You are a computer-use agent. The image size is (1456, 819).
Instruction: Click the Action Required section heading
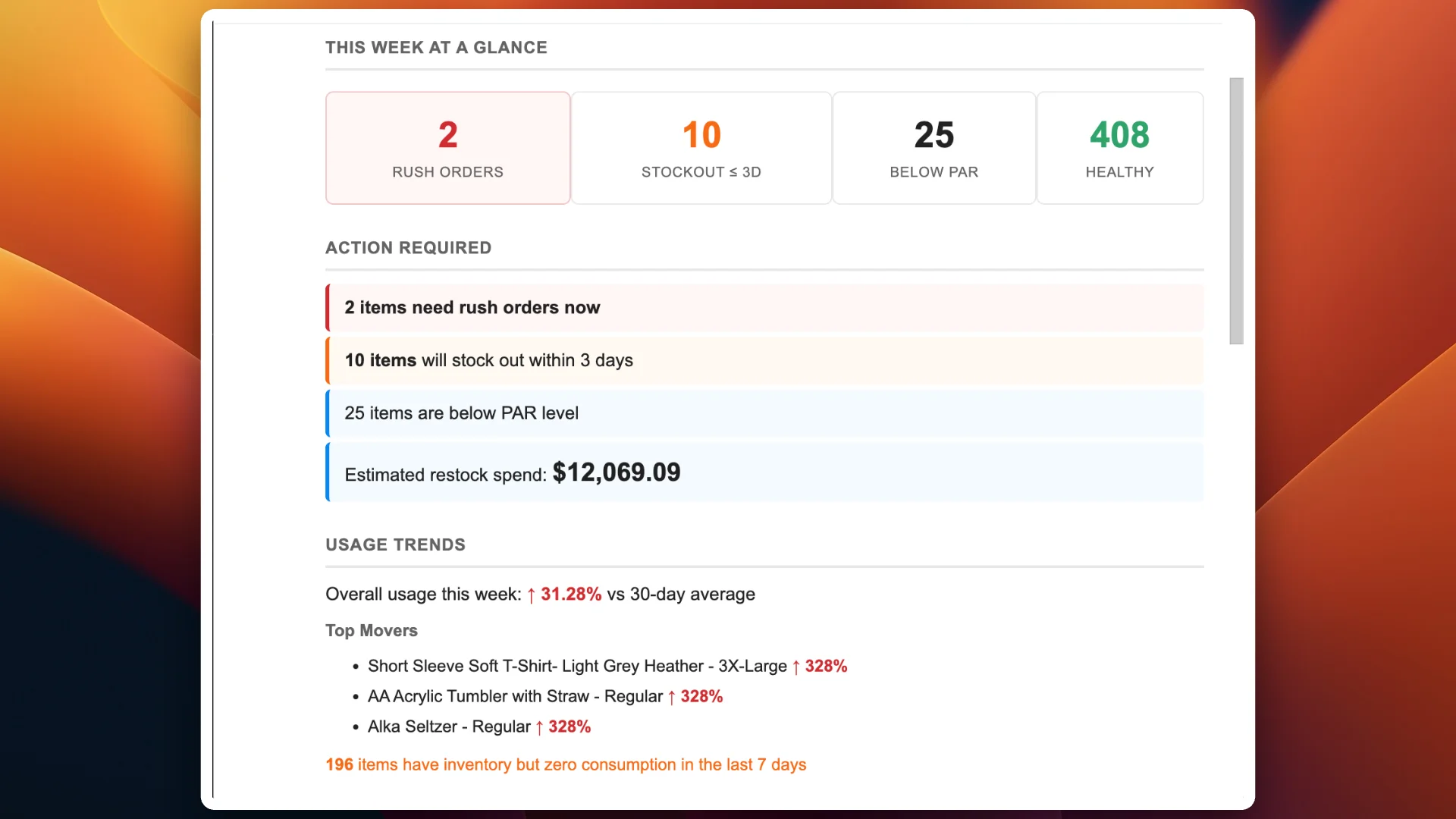tap(408, 248)
